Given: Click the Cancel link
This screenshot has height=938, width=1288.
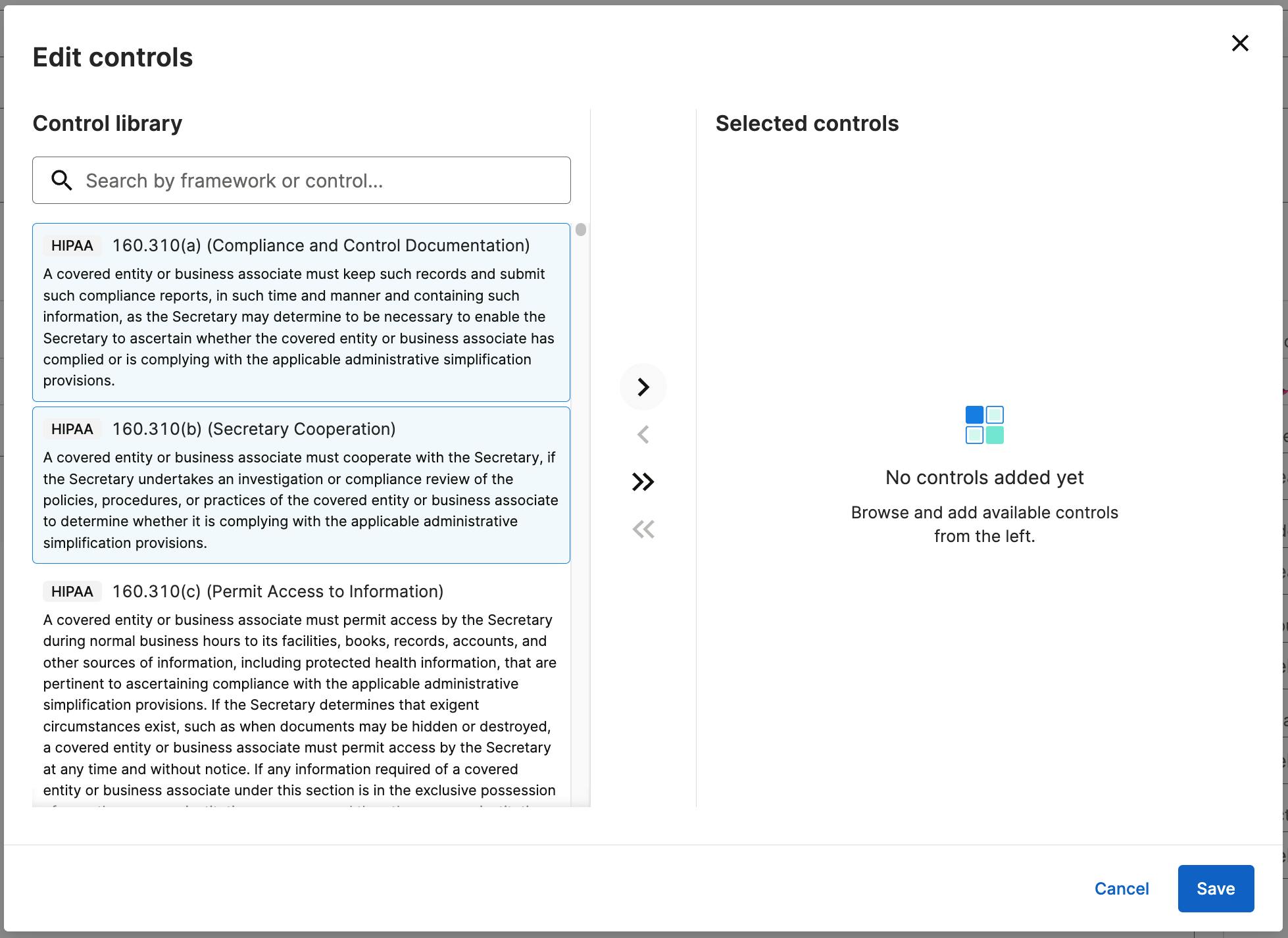Looking at the screenshot, I should [x=1121, y=889].
